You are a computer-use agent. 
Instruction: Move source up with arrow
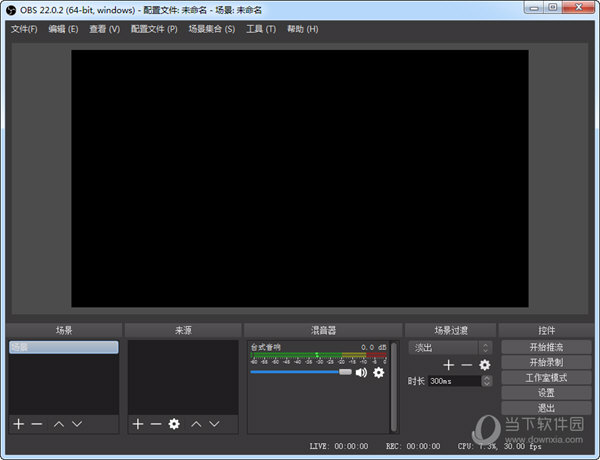point(196,424)
